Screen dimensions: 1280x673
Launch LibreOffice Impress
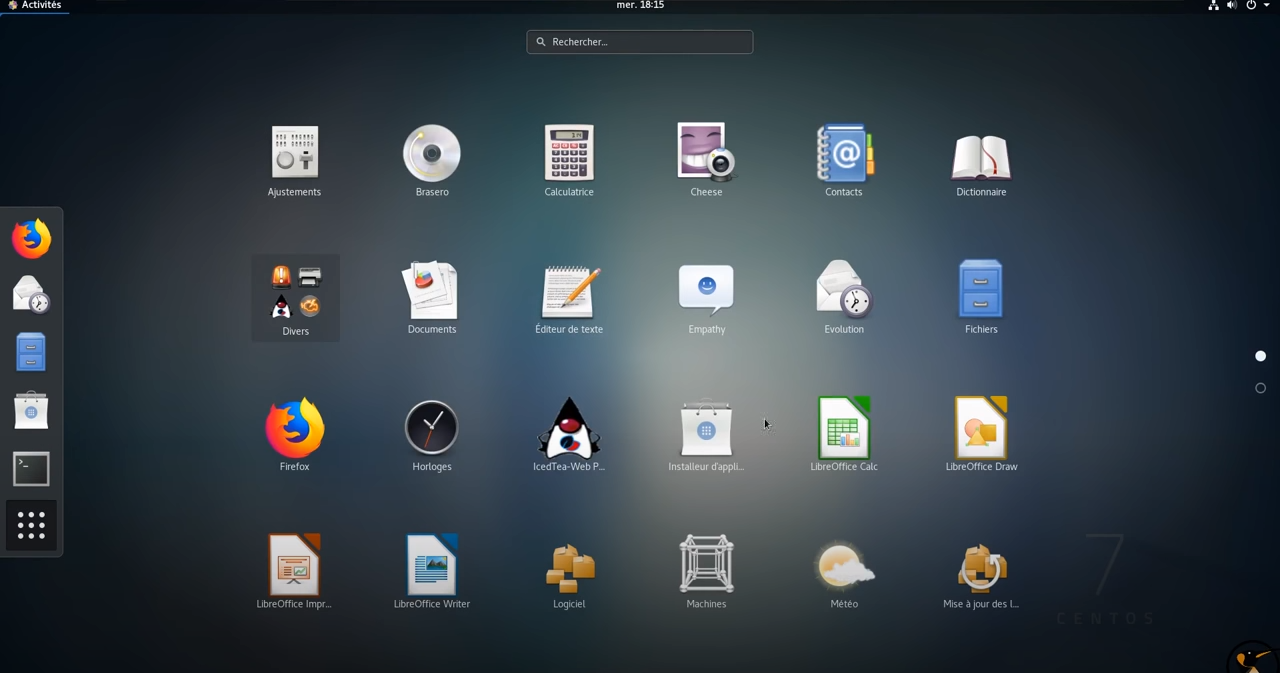click(294, 572)
